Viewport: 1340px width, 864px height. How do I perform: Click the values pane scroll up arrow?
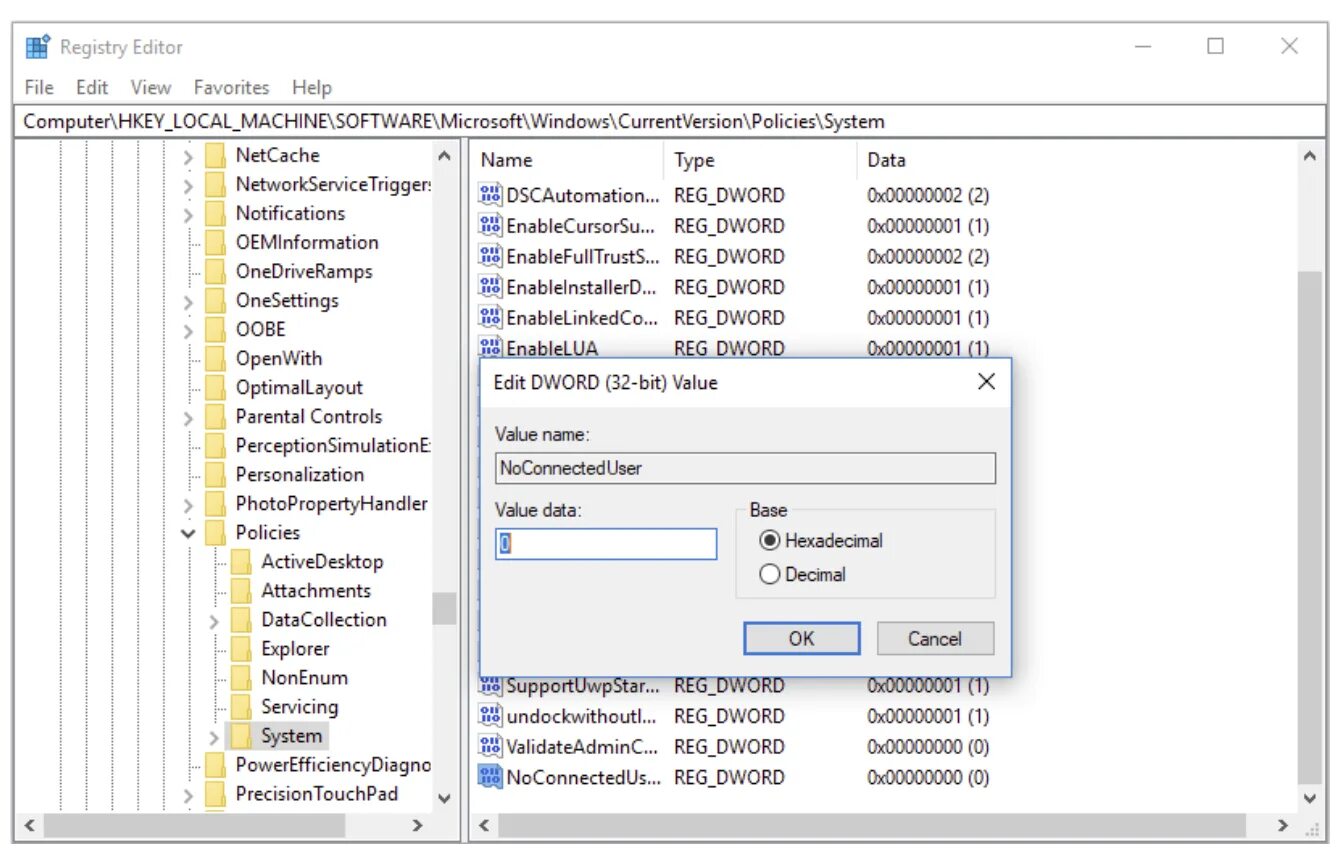pos(1309,156)
